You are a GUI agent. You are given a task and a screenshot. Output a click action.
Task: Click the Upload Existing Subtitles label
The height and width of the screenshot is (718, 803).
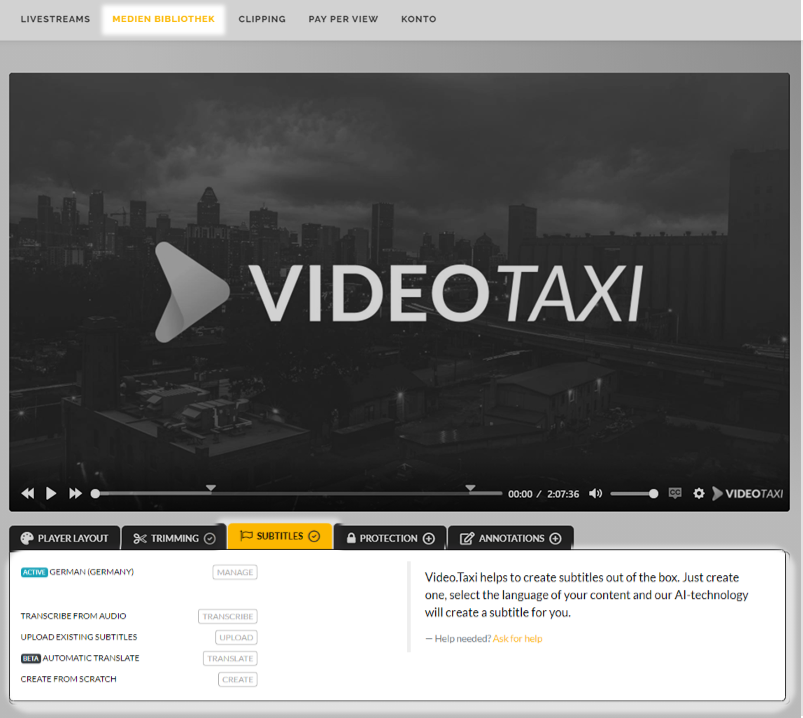click(79, 637)
